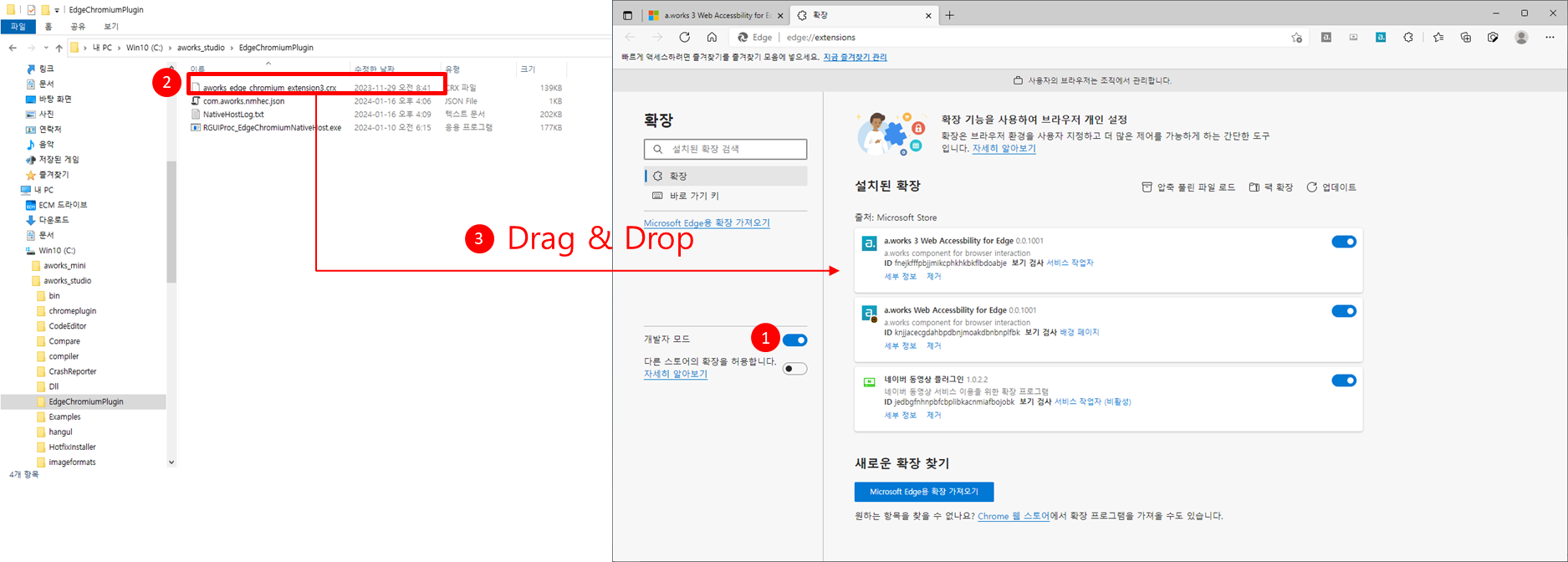Select 바로 가기 키 in the sidebar
Image resolution: width=1568 pixels, height=562 pixels.
pyautogui.click(x=726, y=196)
